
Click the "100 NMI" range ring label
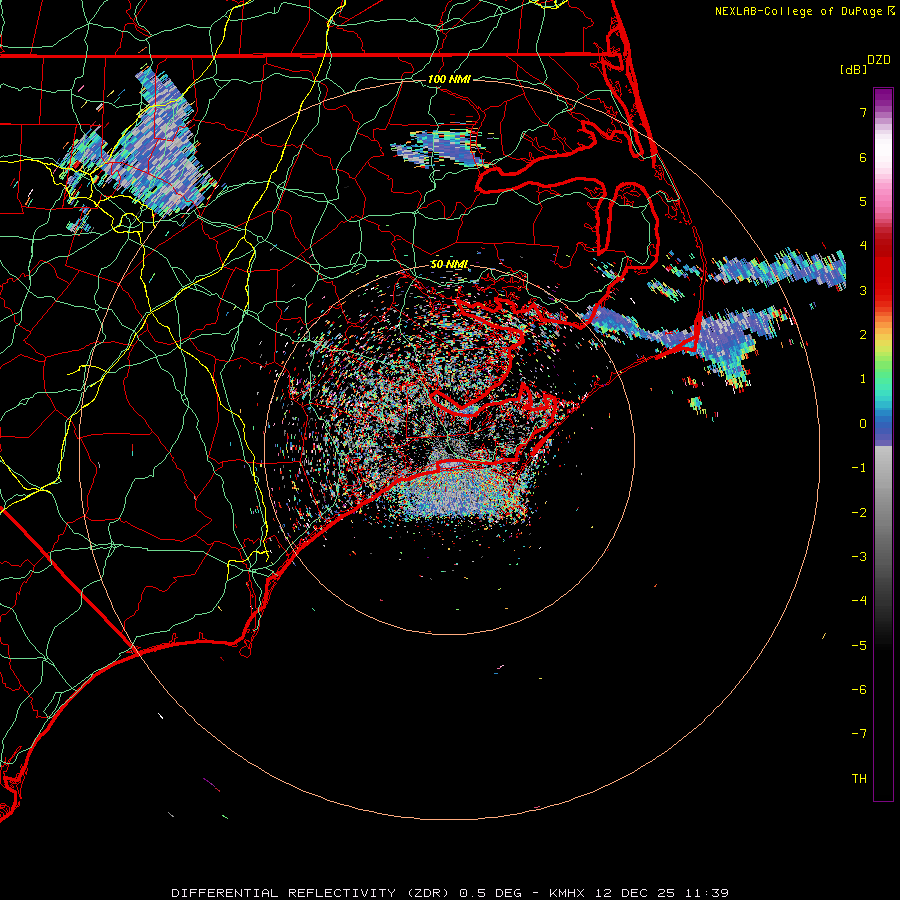[449, 79]
